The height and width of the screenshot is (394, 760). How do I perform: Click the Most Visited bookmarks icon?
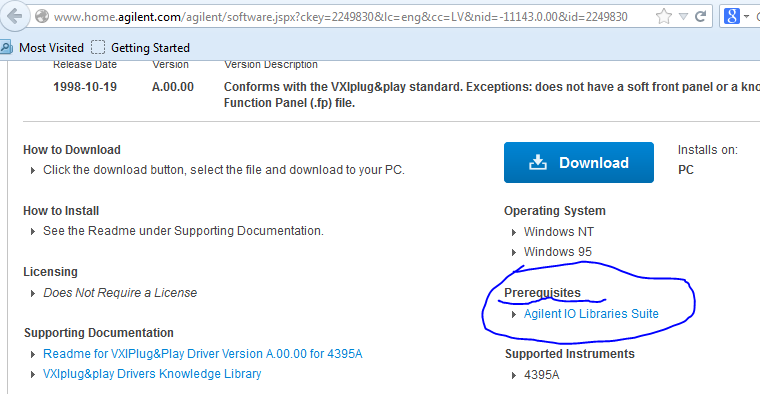6,47
